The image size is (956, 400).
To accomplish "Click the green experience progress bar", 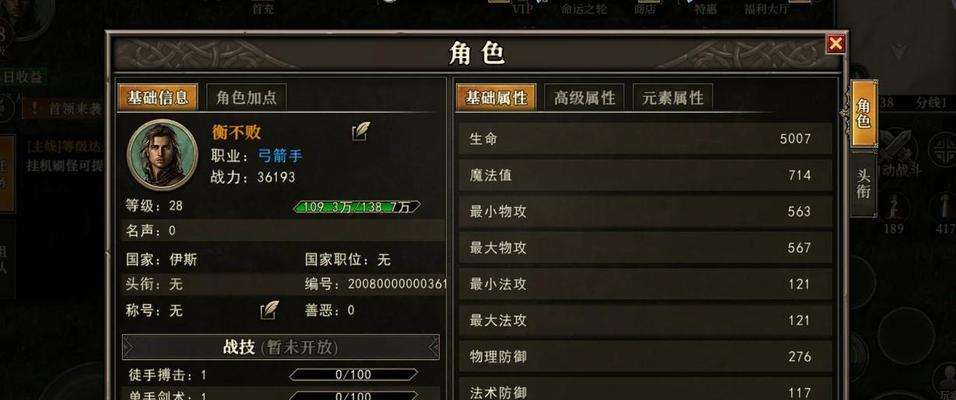I will [x=357, y=207].
